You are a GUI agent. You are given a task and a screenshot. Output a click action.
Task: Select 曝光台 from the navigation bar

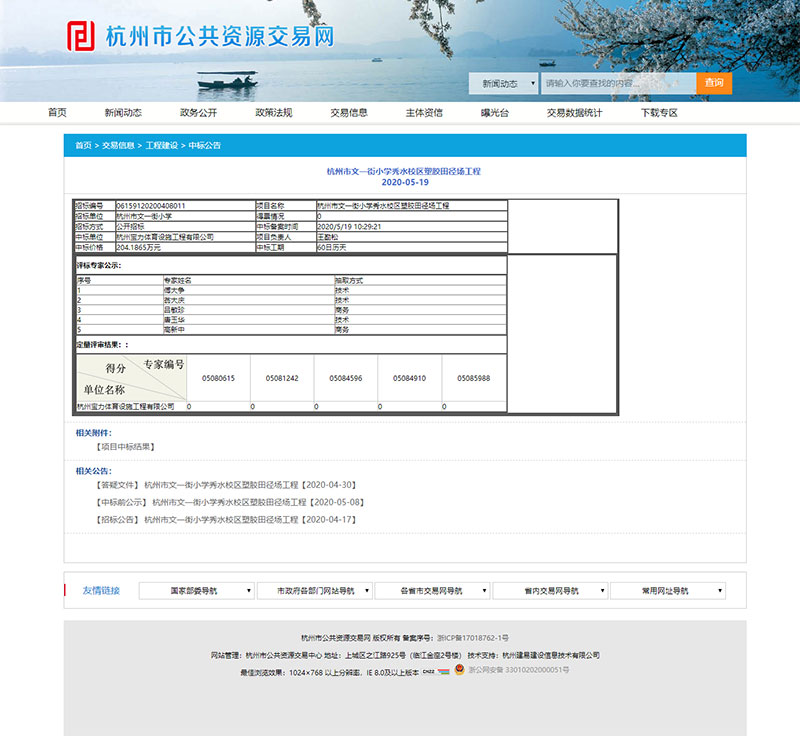click(495, 113)
